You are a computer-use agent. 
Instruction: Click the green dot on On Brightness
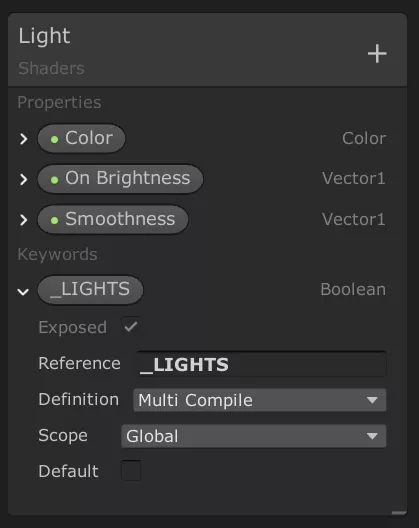[55, 180]
